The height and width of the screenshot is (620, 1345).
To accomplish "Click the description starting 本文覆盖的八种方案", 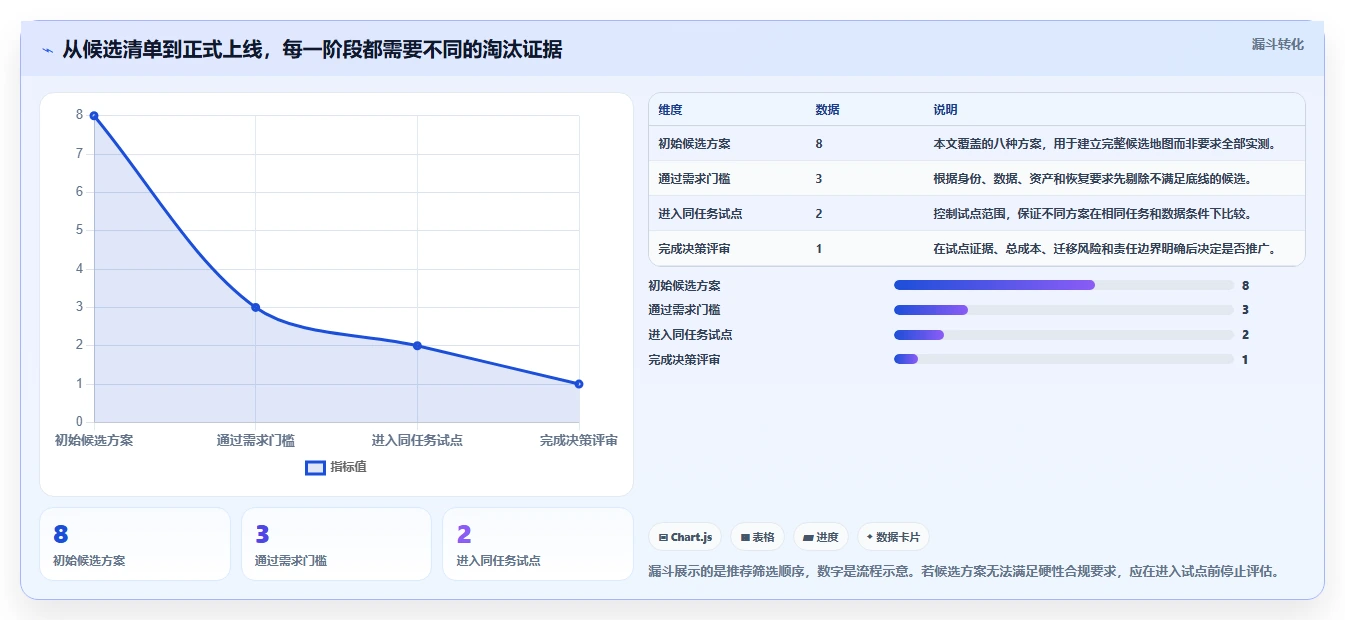I will [1106, 144].
